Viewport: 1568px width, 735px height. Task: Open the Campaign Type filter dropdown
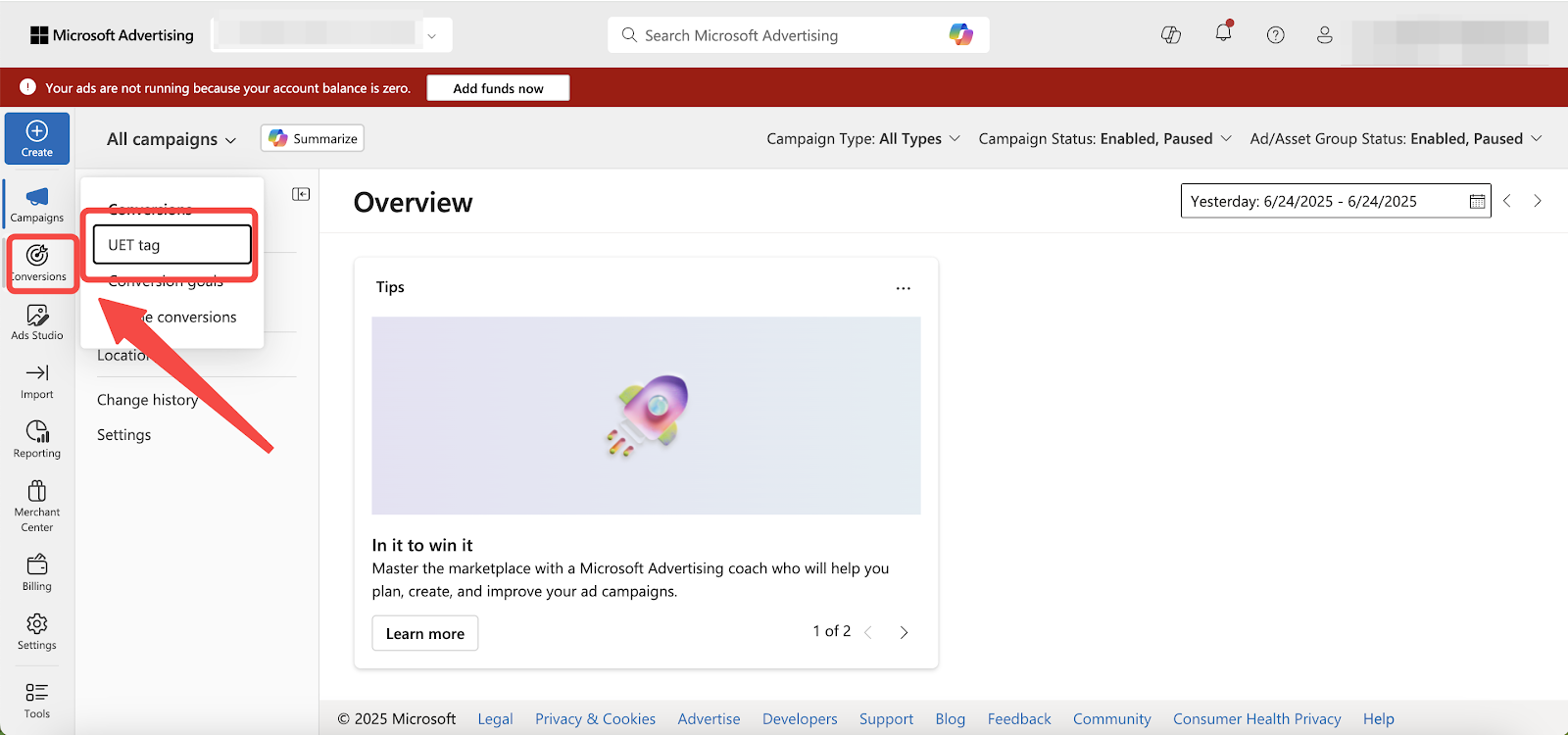point(863,138)
